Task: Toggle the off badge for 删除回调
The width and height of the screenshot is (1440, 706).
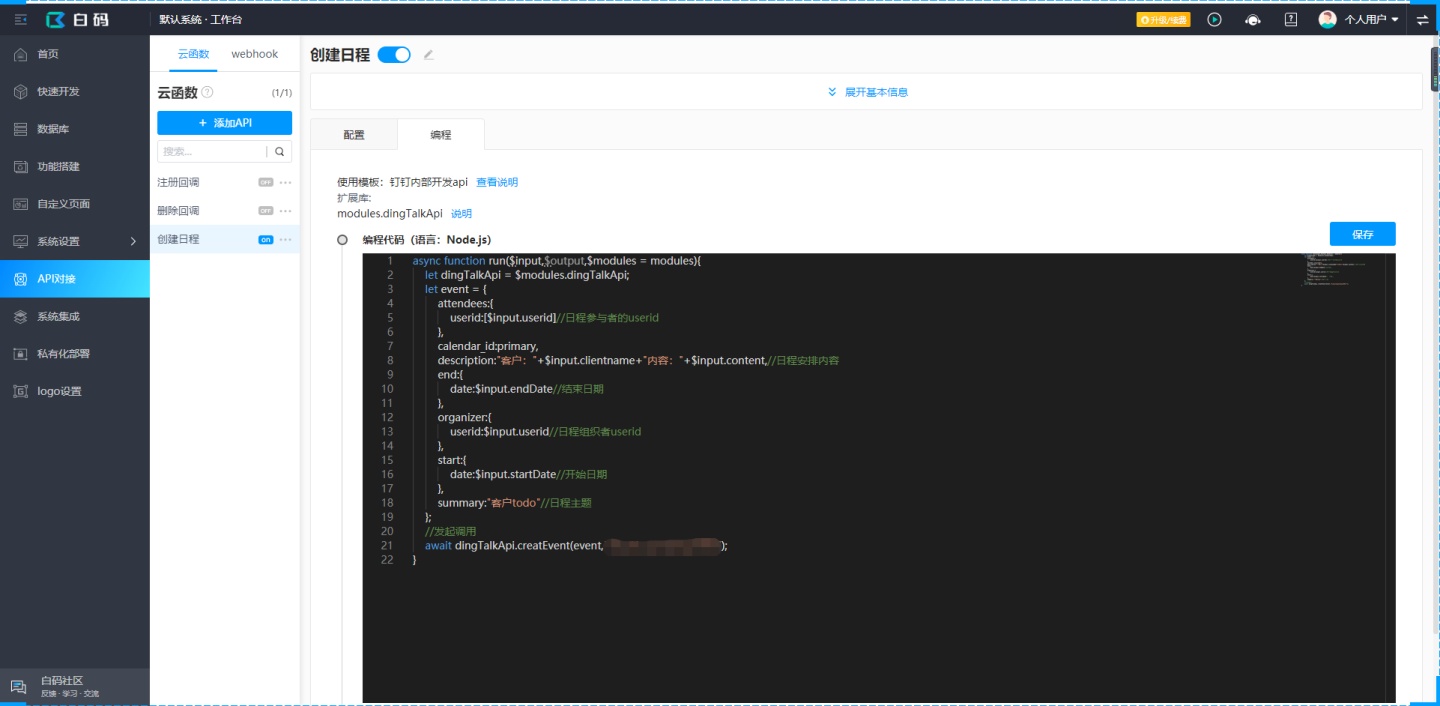Action: (265, 211)
